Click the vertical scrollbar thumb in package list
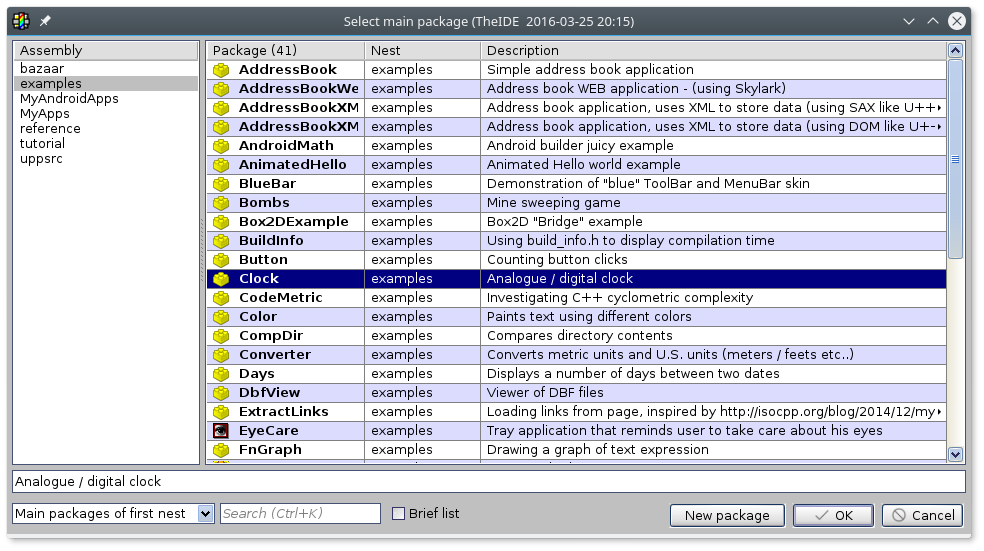Screen dimensions: 984x551 pos(955,158)
